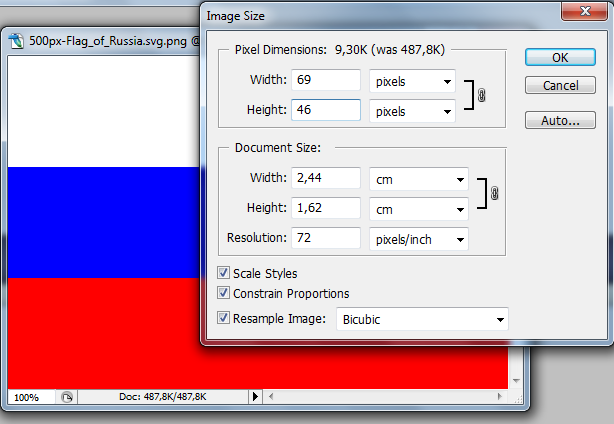The width and height of the screenshot is (614, 424).
Task: Click the document window resize grip
Action: pos(518,399)
